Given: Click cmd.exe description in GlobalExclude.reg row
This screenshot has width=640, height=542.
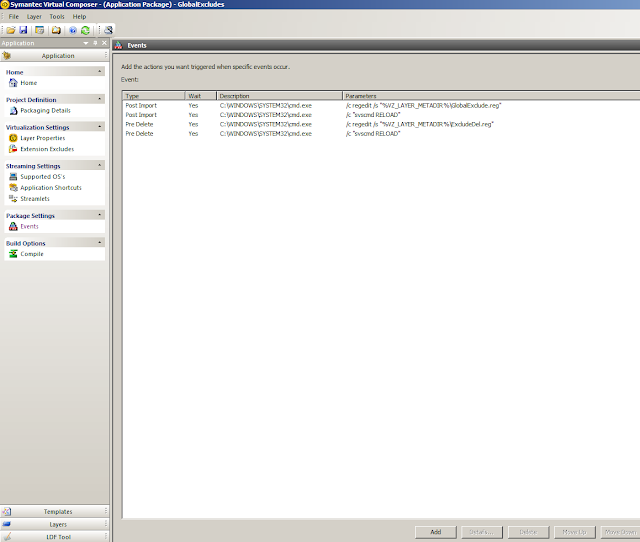Looking at the screenshot, I should (266, 106).
